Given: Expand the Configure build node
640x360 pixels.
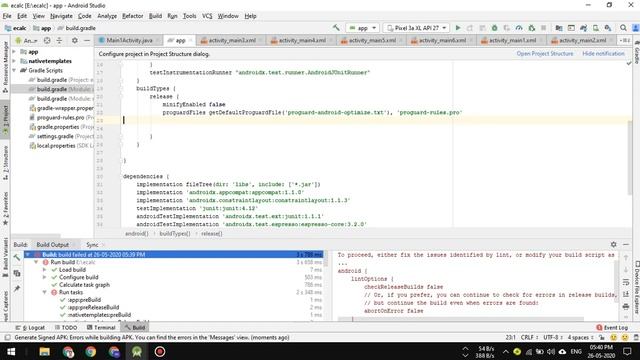Looking at the screenshot, I should click(x=44, y=277).
